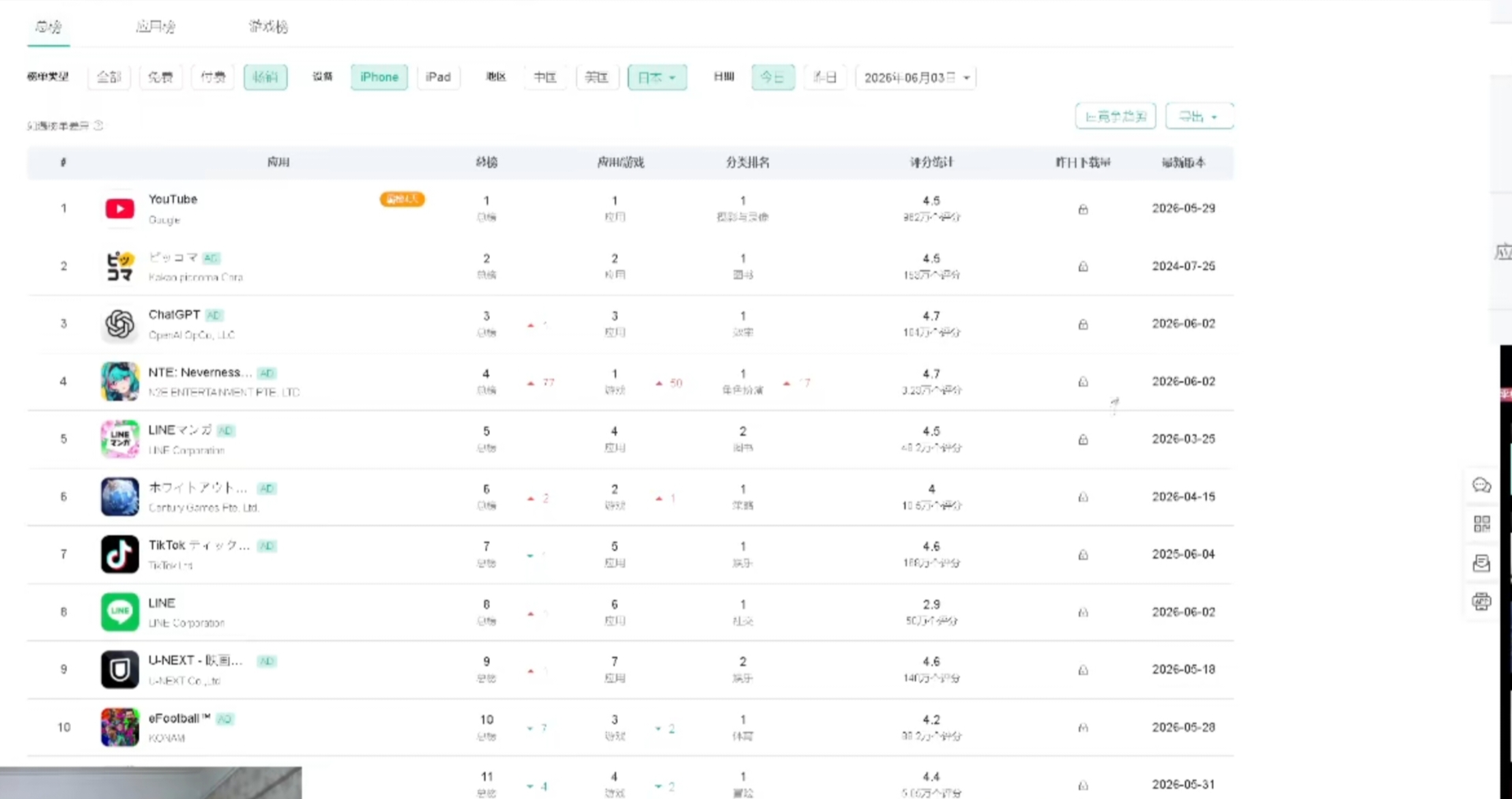Click the lock icon in the NTE: Neverness row
1512x799 pixels.
point(1083,382)
